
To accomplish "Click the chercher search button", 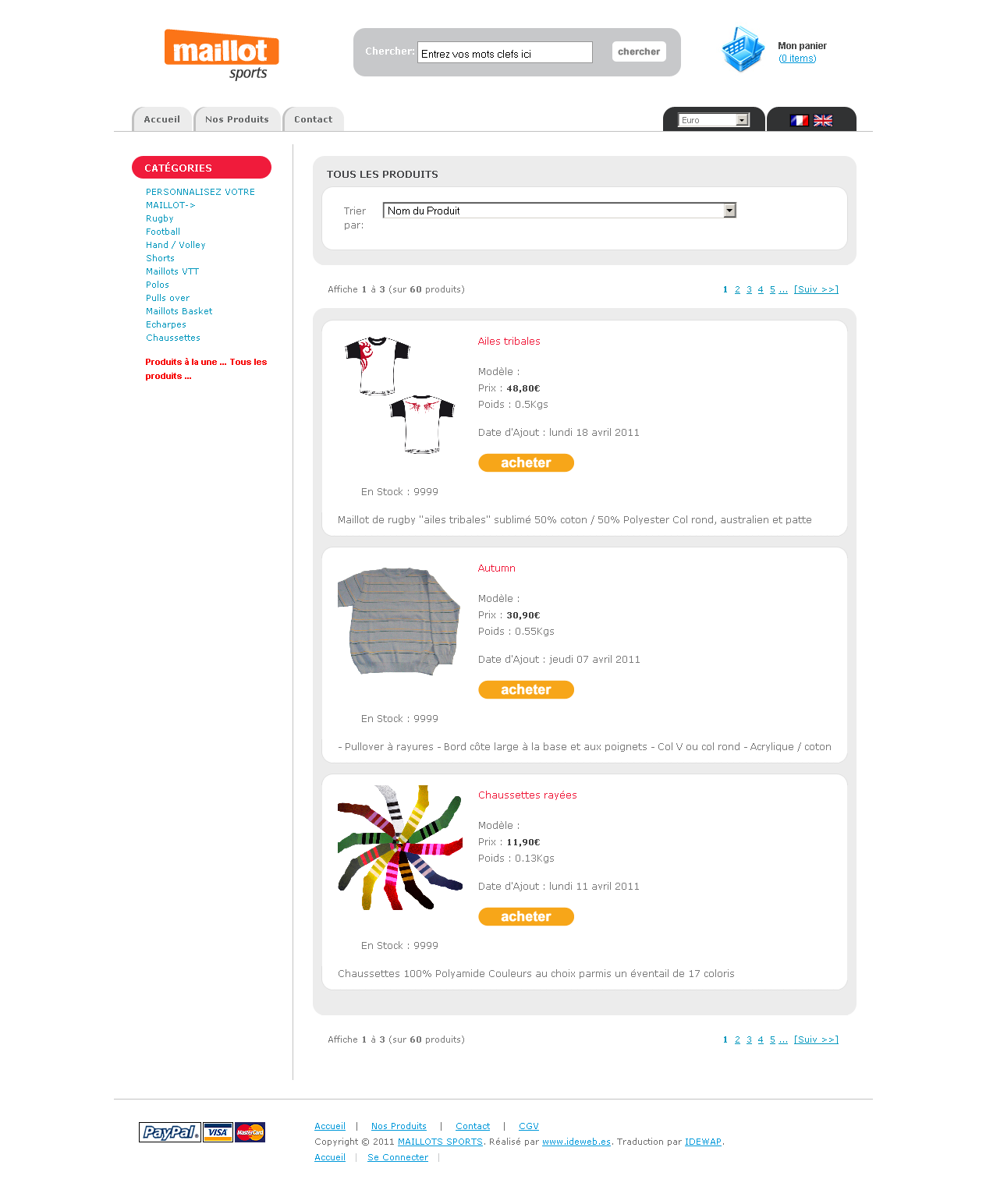I will point(639,51).
